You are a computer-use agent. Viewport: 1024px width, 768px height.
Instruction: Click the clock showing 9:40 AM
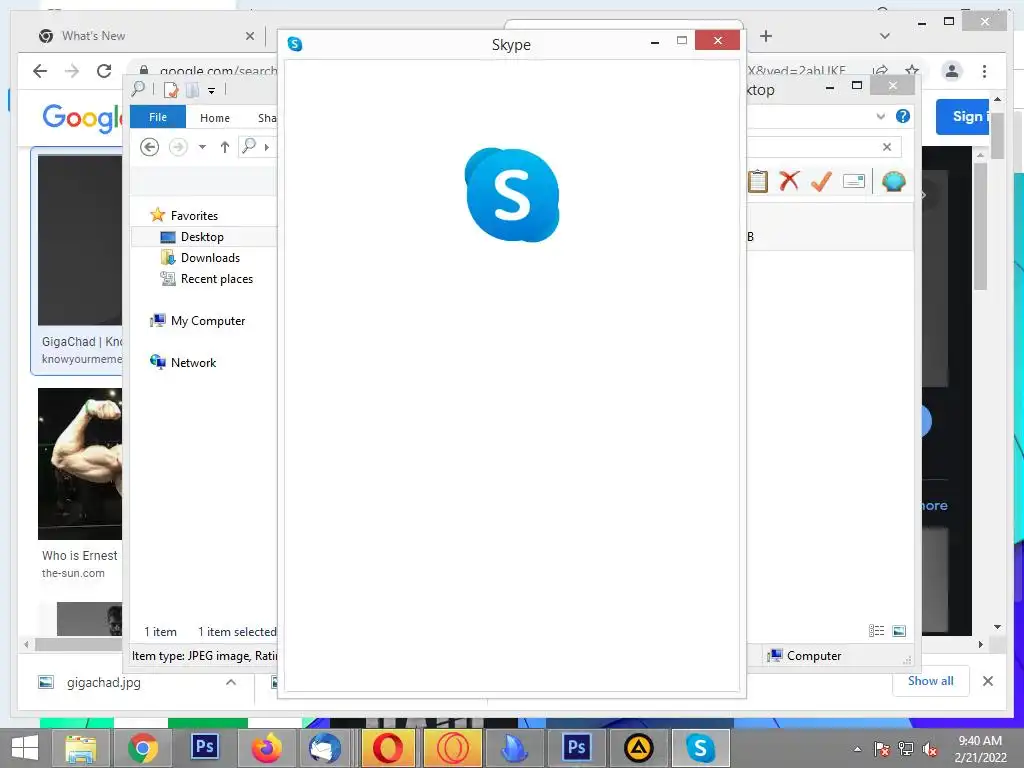[980, 741]
